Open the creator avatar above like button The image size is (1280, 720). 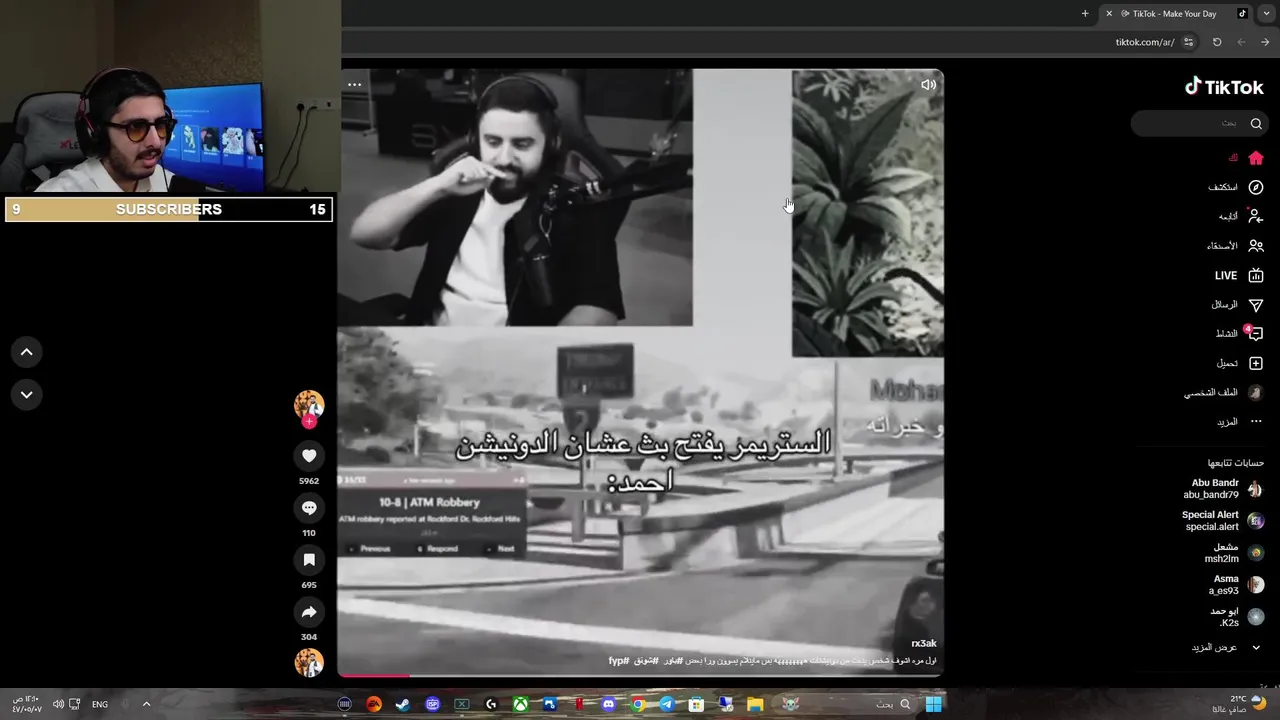[309, 404]
